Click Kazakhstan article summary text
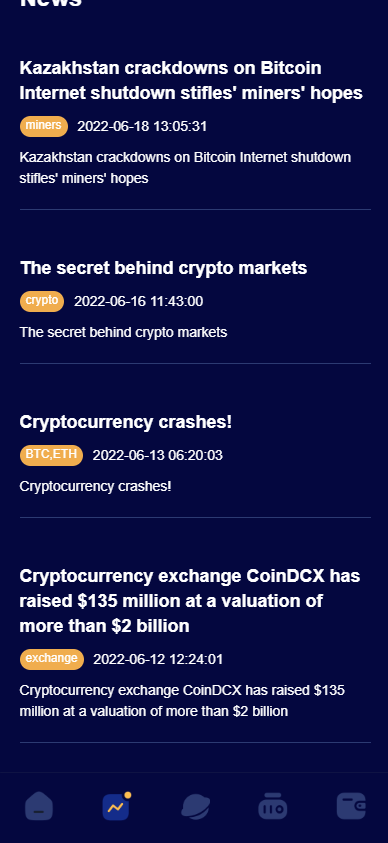The width and height of the screenshot is (388, 843). (185, 168)
